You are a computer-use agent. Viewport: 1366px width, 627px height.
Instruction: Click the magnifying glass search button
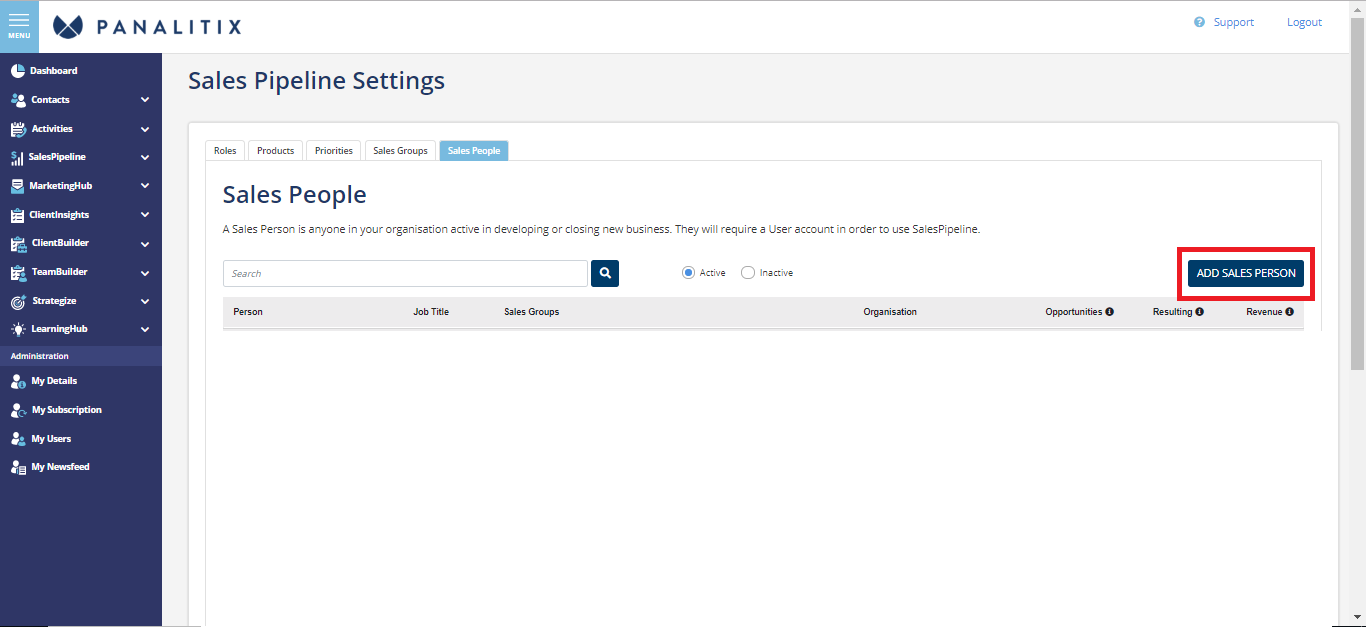605,273
